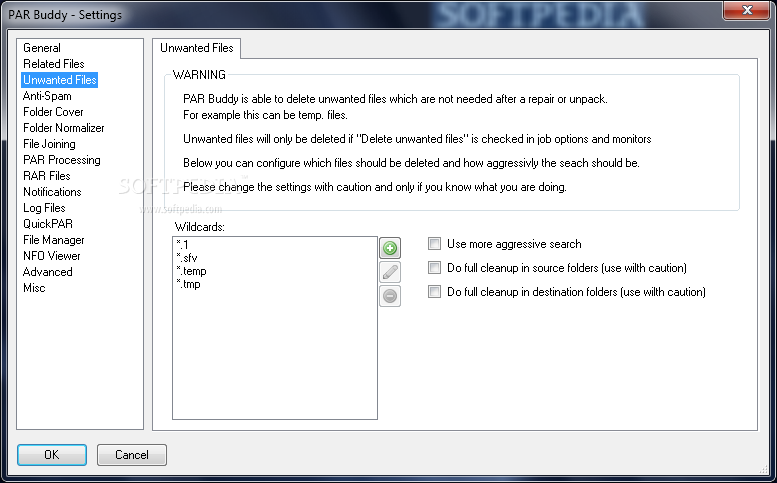Select the *.tmp wildcard entry

click(188, 284)
